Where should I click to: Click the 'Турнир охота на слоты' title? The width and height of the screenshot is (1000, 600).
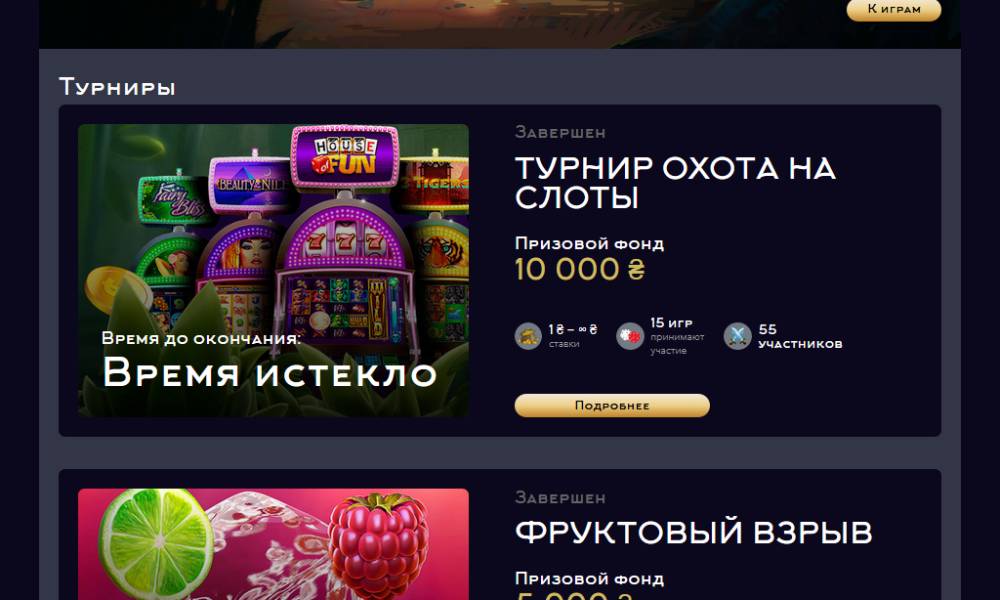click(x=675, y=183)
